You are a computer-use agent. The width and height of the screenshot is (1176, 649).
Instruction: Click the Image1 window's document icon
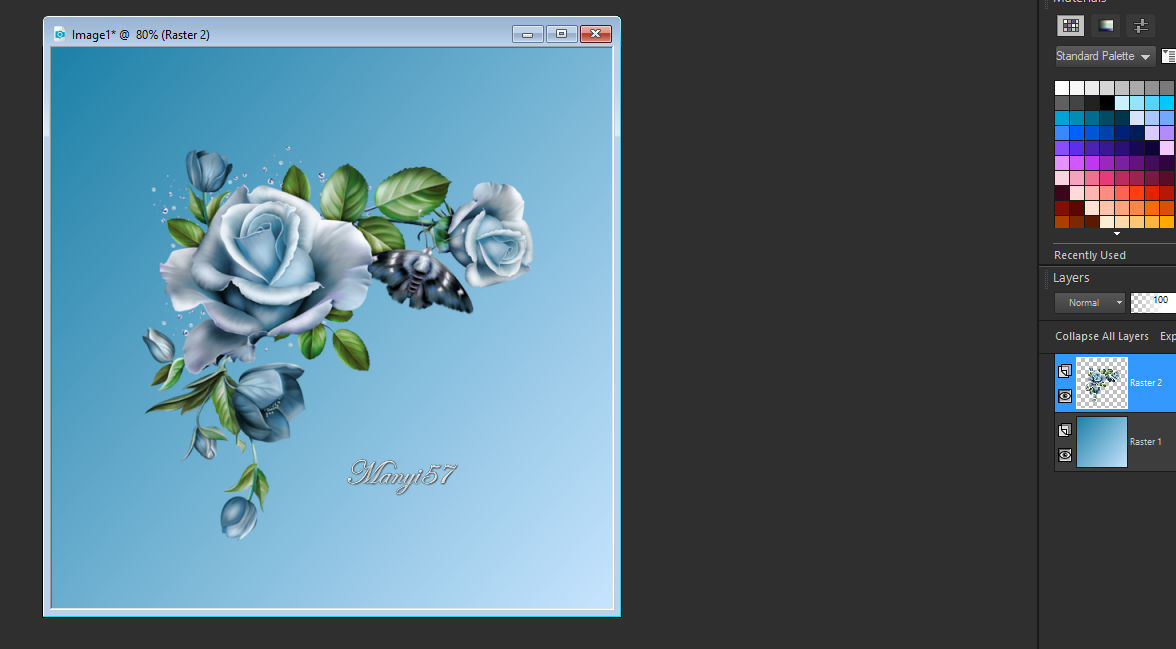60,35
